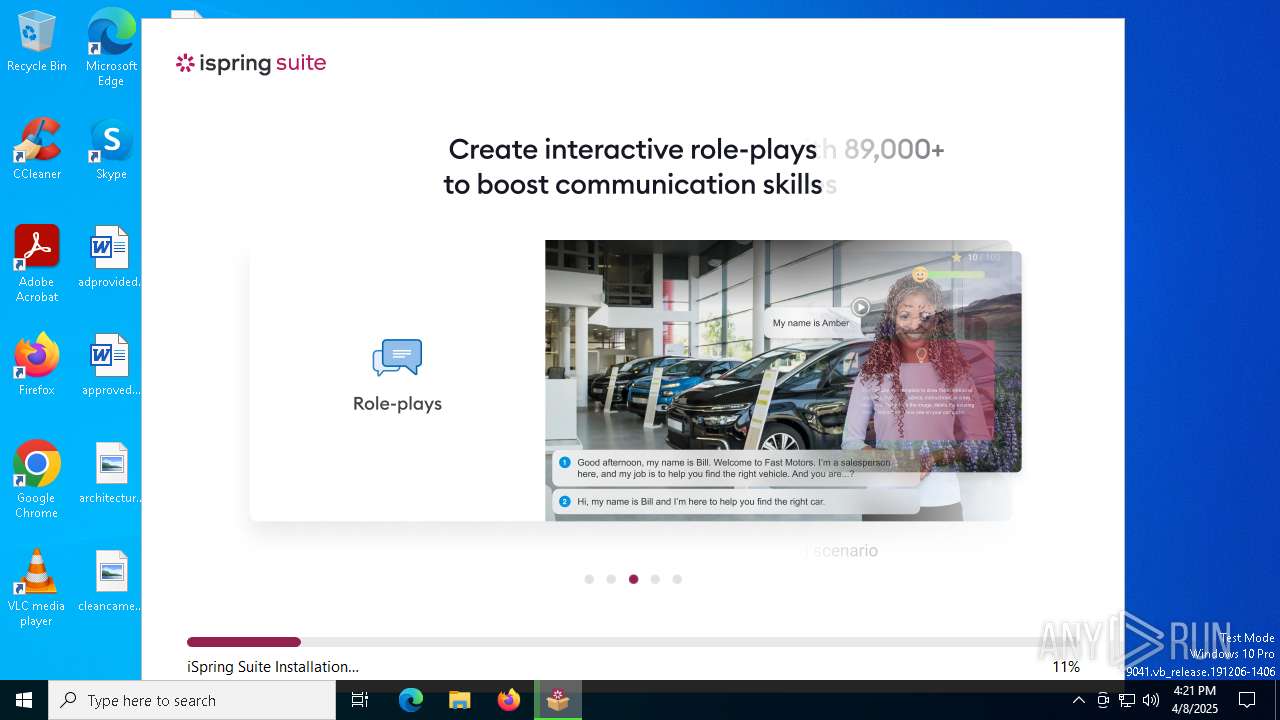Screen dimensions: 1280x720
Task: Click the installation progress bar
Action: click(632, 642)
